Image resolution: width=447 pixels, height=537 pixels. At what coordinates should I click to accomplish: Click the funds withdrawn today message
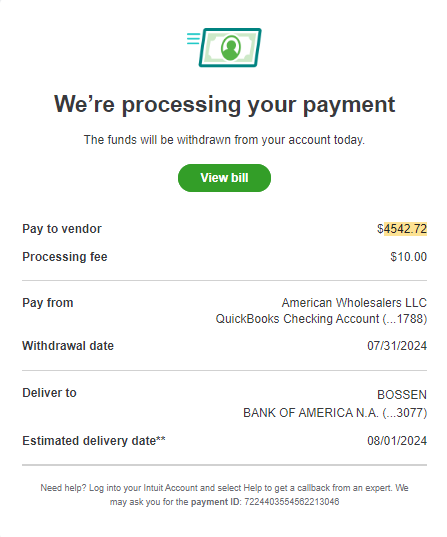(x=224, y=140)
